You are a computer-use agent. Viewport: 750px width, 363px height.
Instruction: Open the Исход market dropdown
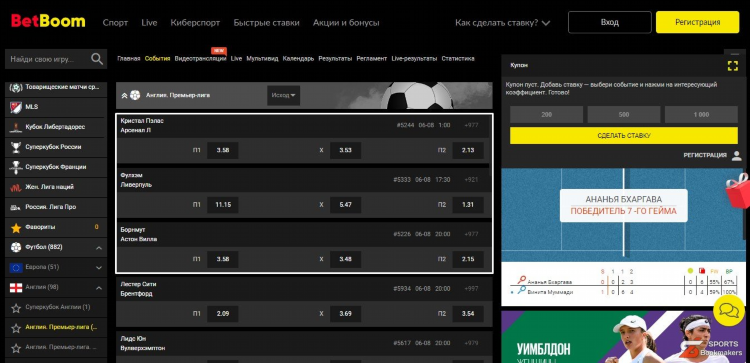pyautogui.click(x=283, y=95)
